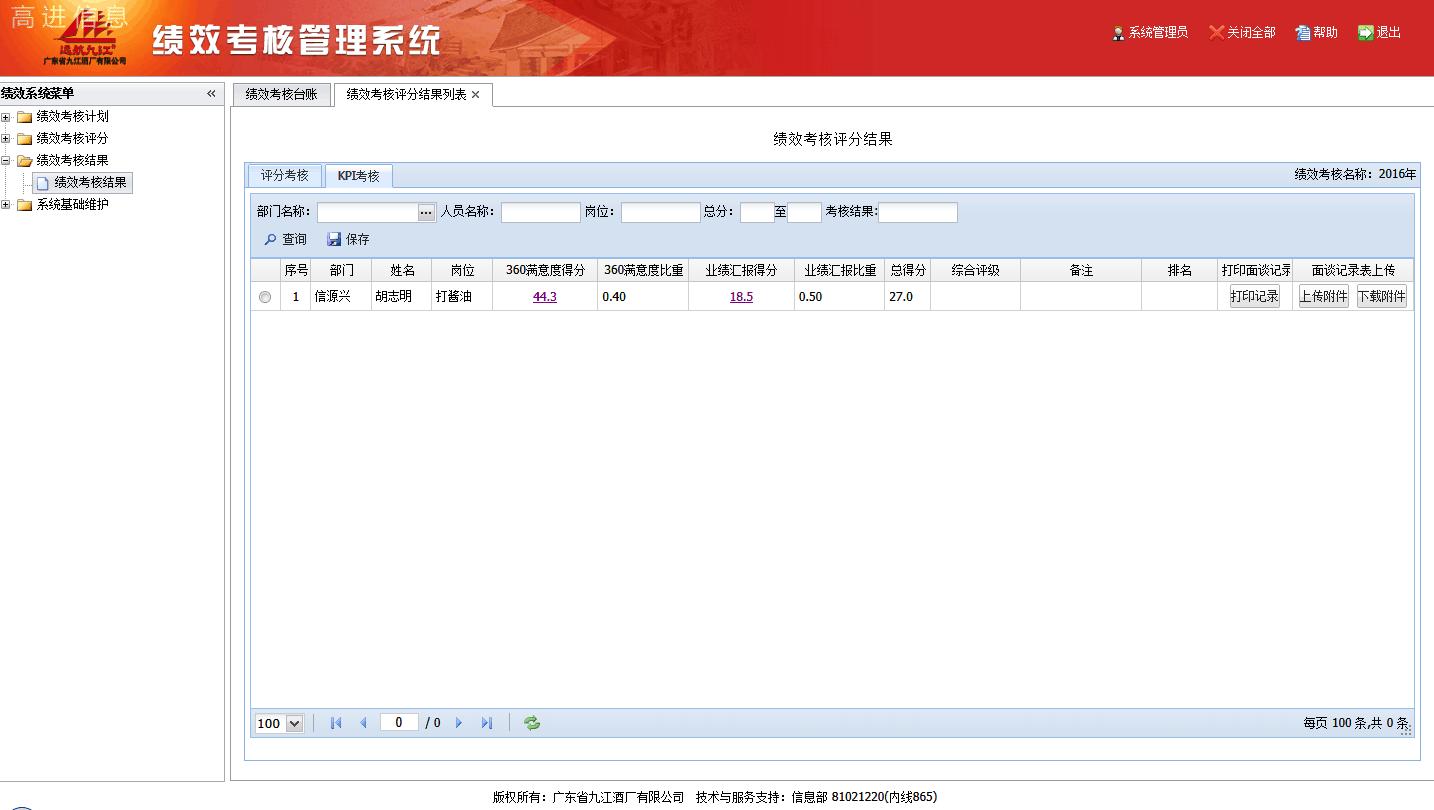Go to first page using pagination arrow
Image resolution: width=1434 pixels, height=810 pixels.
click(336, 723)
